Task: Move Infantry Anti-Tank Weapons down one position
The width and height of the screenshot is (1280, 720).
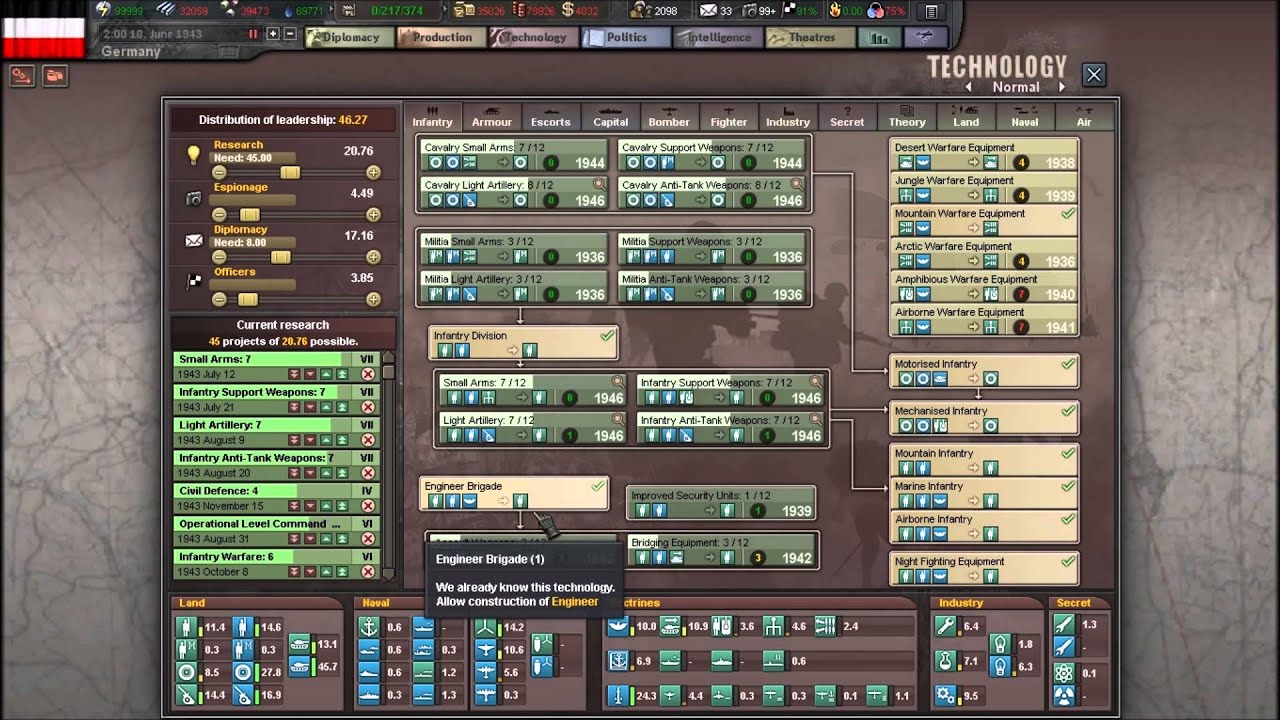Action: (310, 473)
